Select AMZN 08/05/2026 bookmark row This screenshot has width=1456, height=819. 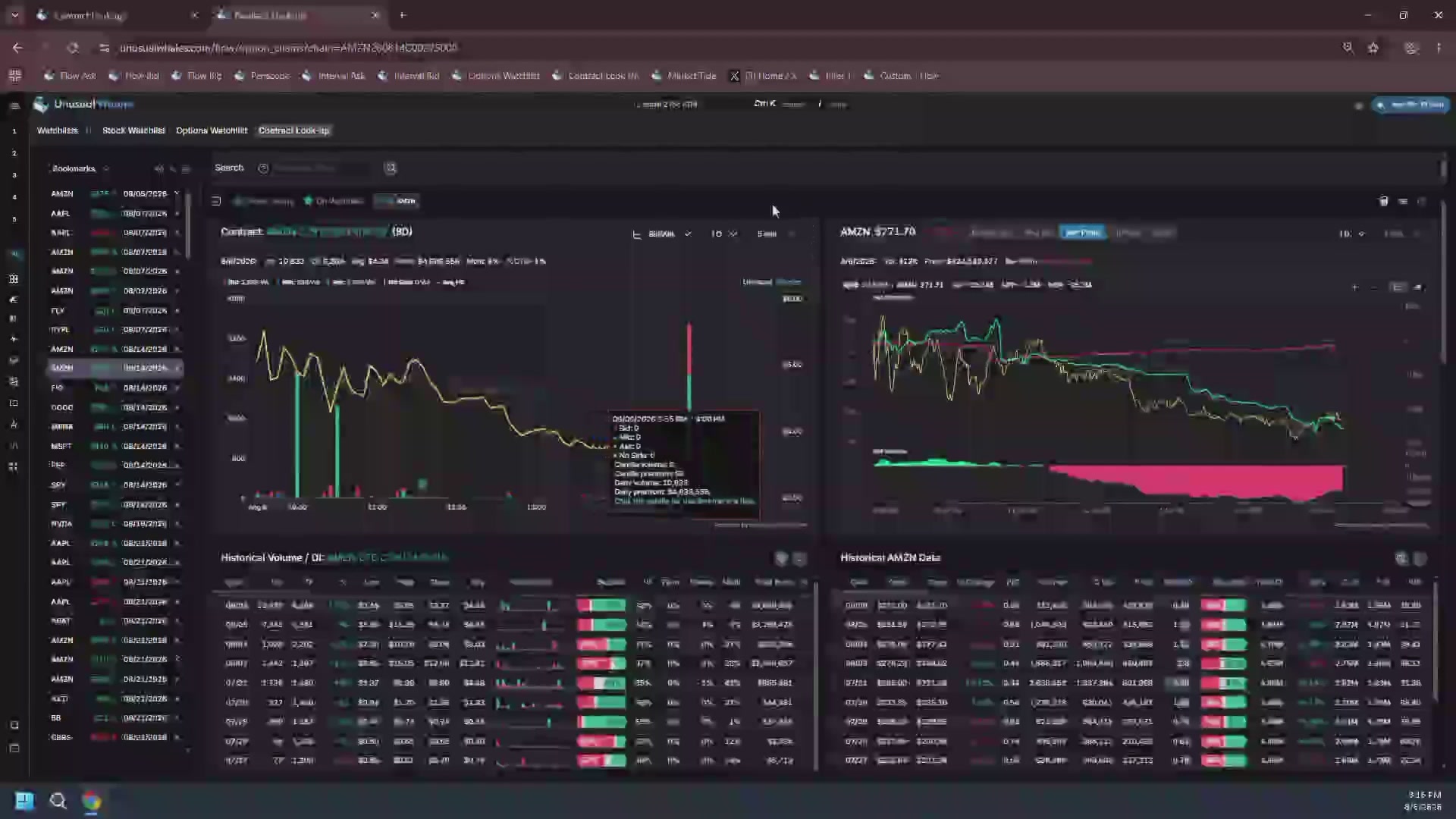115,194
